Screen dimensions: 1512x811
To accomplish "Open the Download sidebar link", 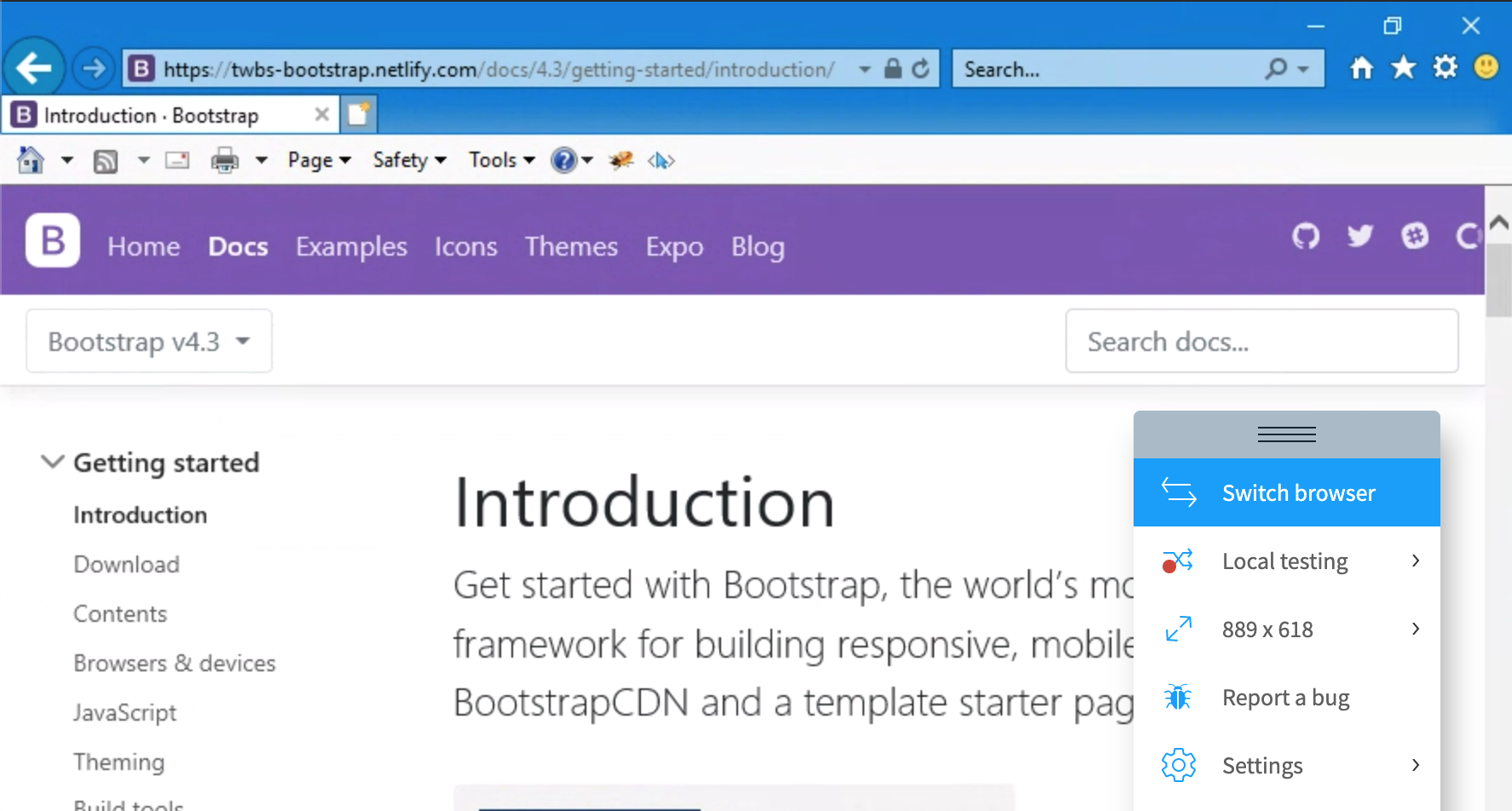I will pyautogui.click(x=126, y=564).
